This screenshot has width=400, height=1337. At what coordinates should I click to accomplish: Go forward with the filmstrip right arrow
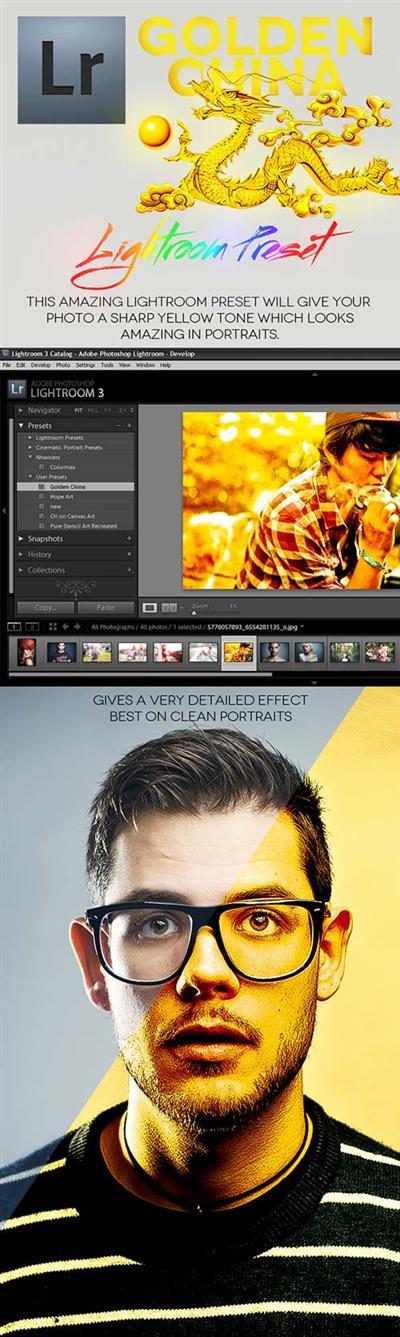[x=77, y=627]
